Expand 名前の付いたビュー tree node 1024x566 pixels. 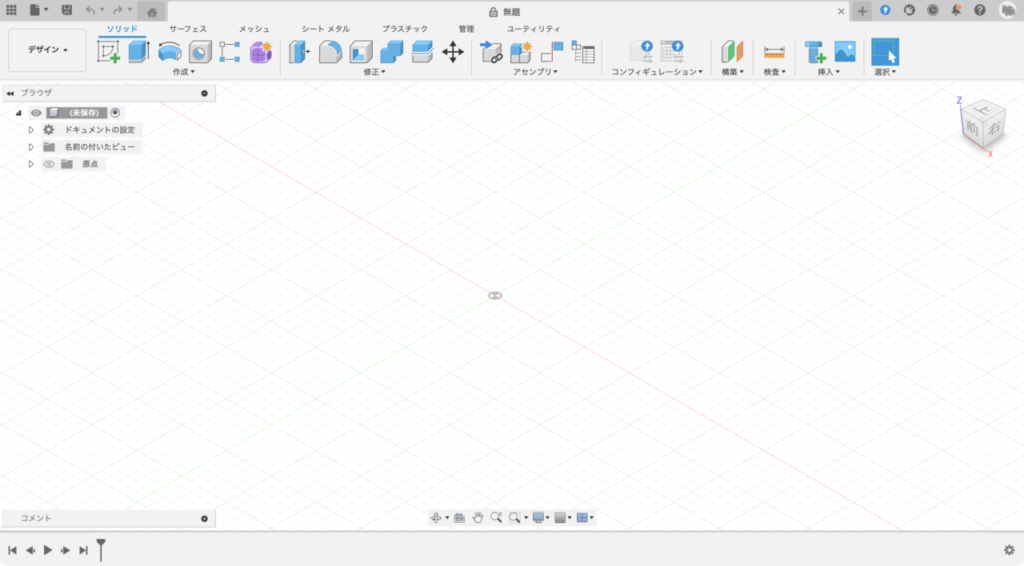(31, 147)
